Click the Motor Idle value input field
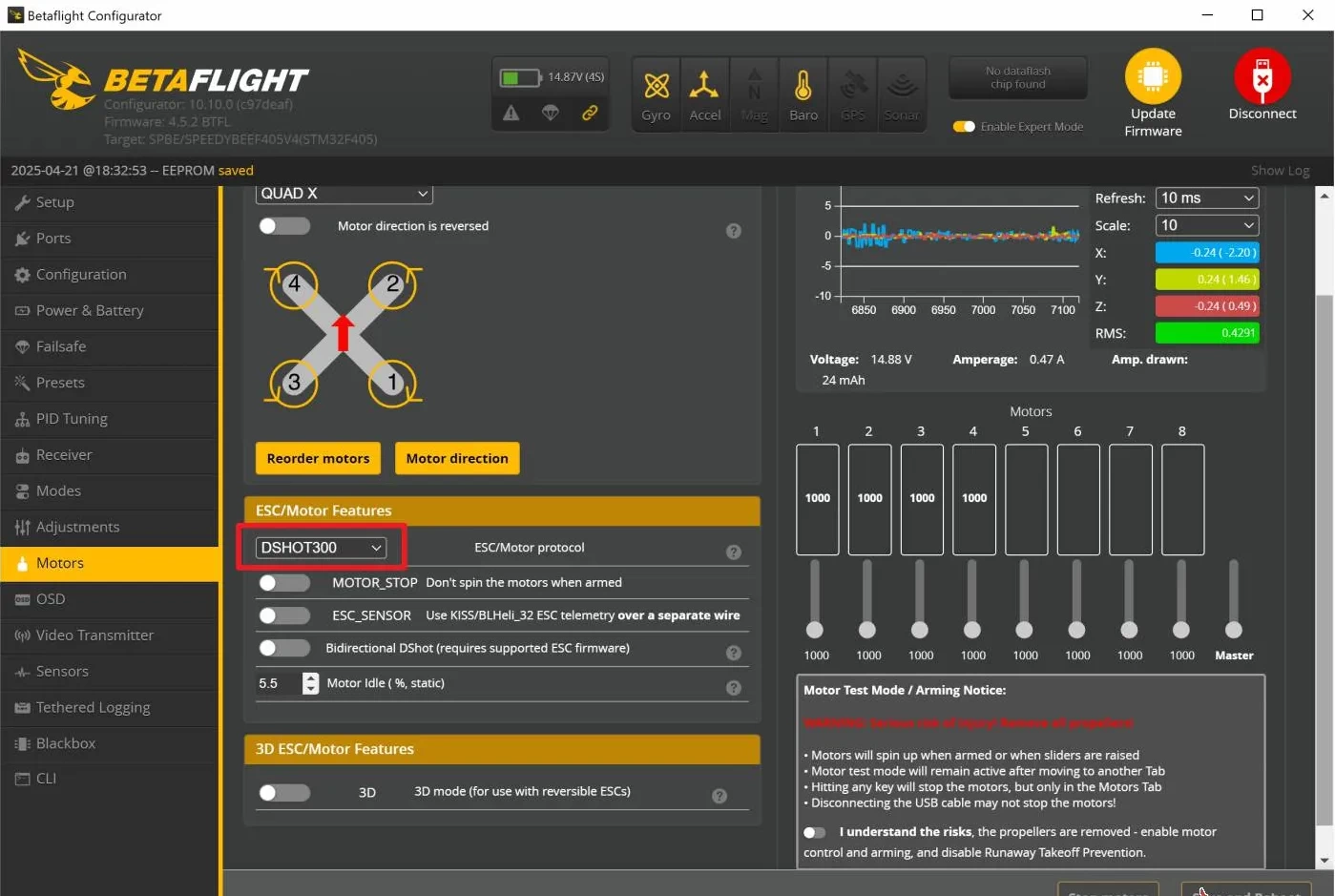This screenshot has height=896, width=1335. point(279,683)
